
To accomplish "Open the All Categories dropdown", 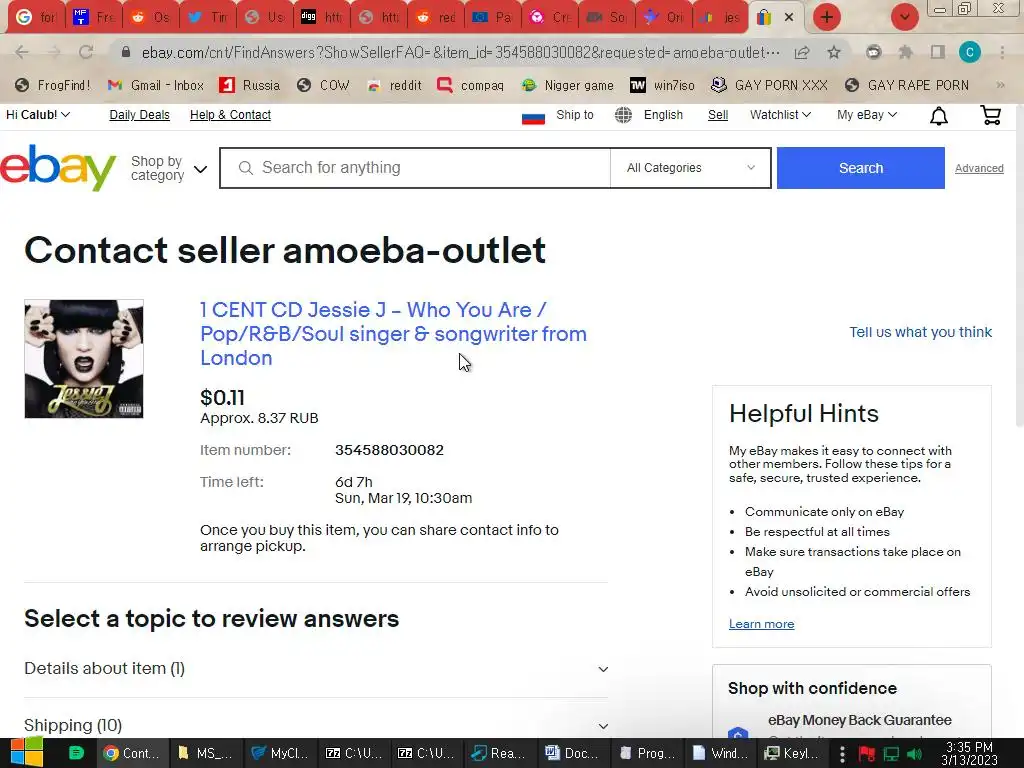I will 690,168.
